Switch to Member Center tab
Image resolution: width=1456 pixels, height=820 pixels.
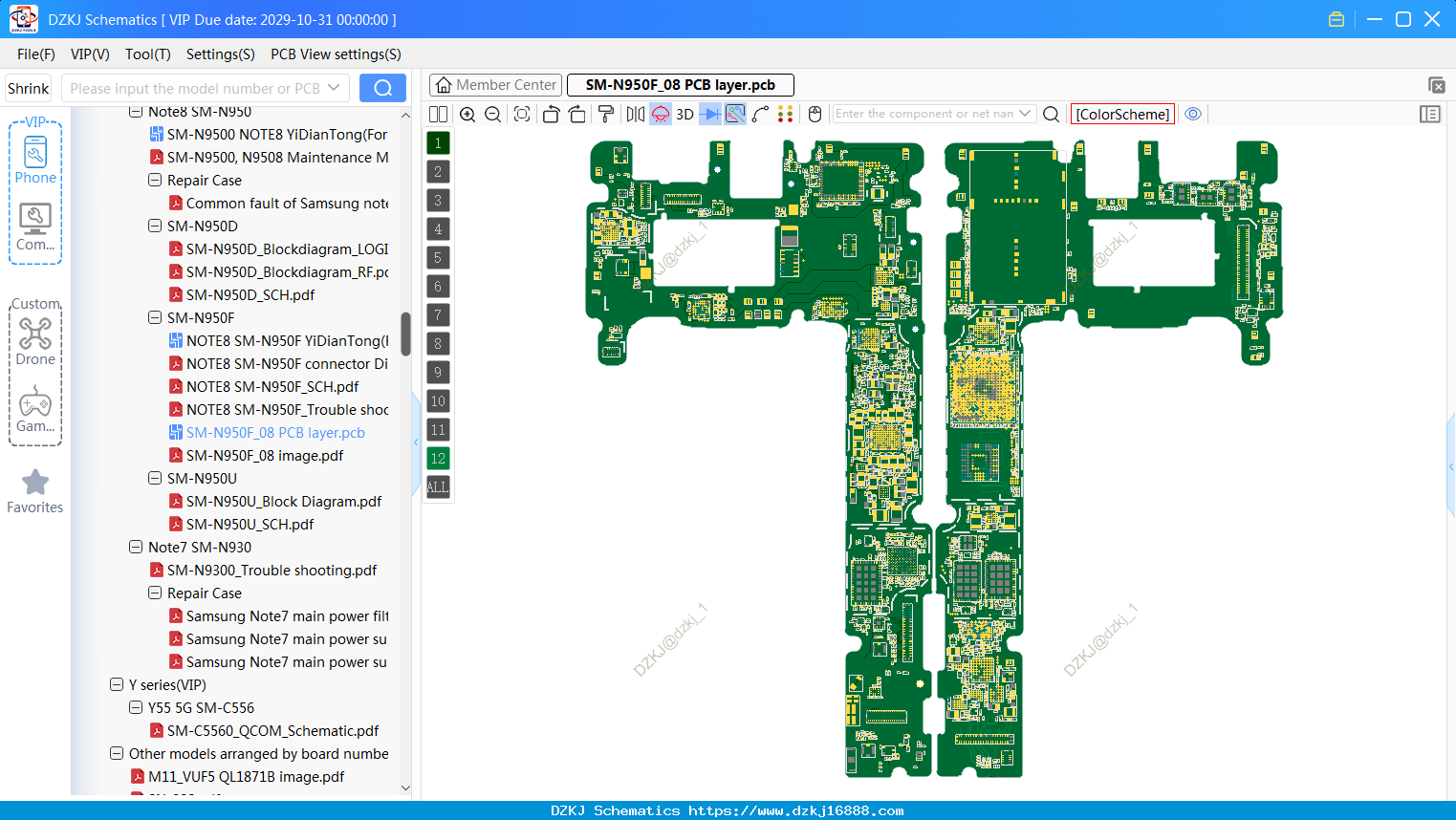pyautogui.click(x=496, y=85)
